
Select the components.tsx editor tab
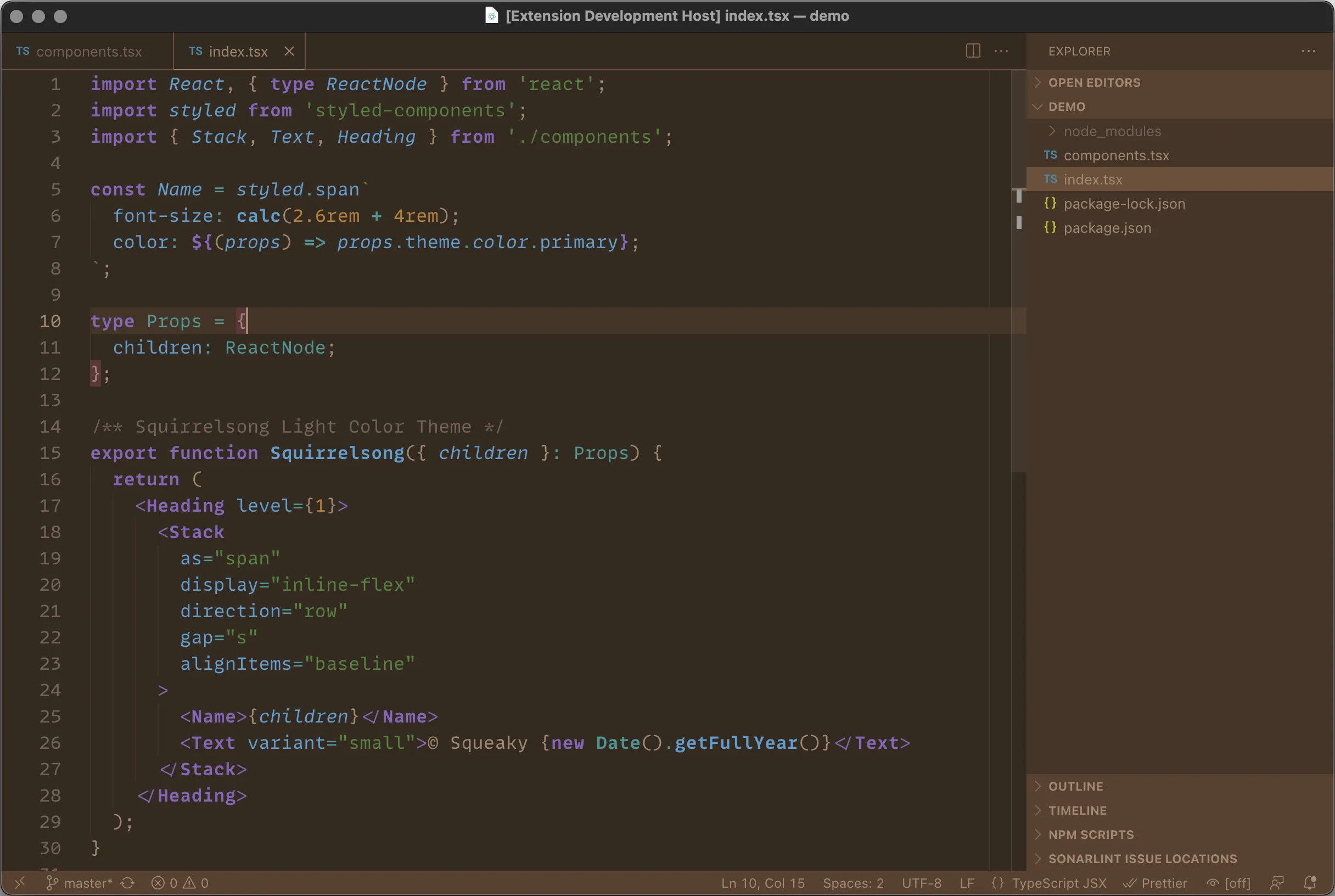click(89, 51)
